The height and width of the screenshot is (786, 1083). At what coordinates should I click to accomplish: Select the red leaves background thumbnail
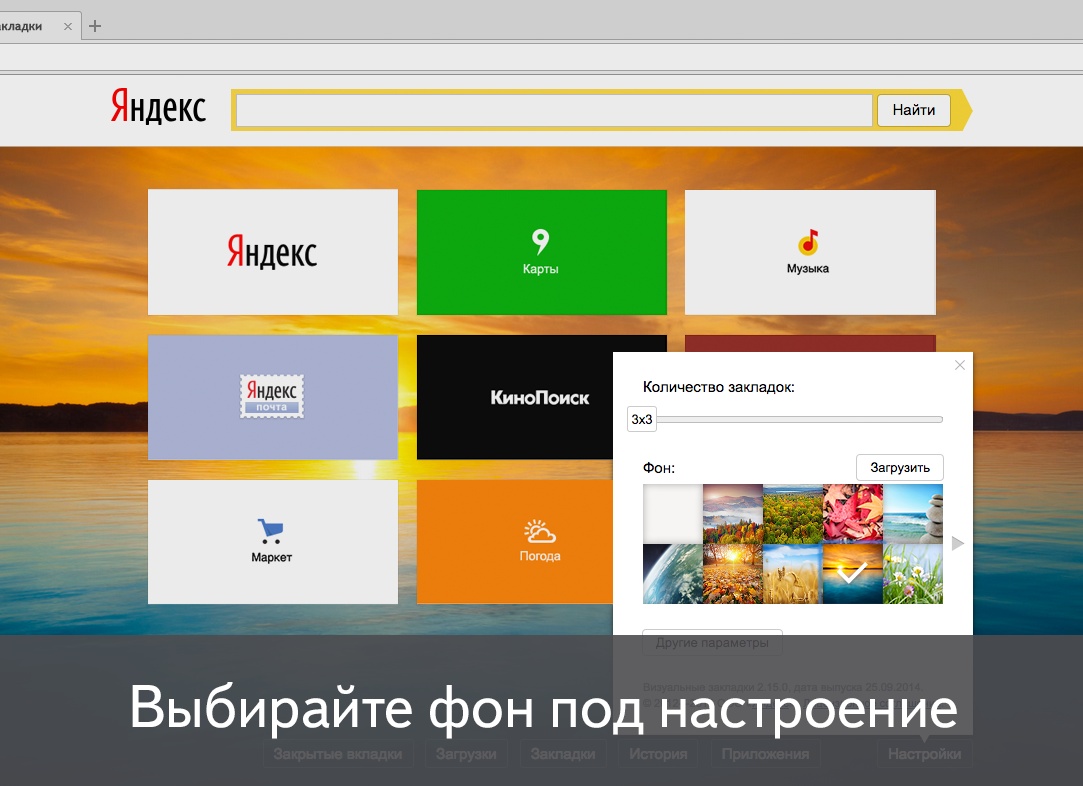coord(853,513)
